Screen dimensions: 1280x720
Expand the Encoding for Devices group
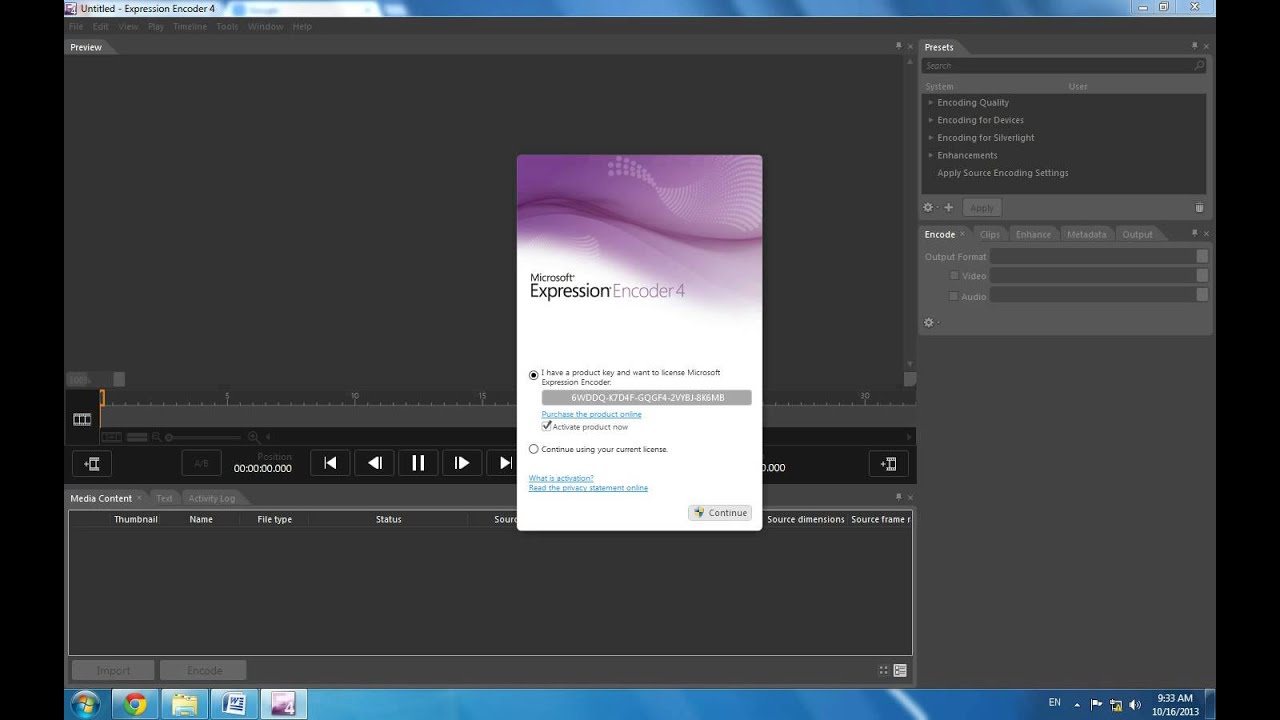(x=930, y=120)
